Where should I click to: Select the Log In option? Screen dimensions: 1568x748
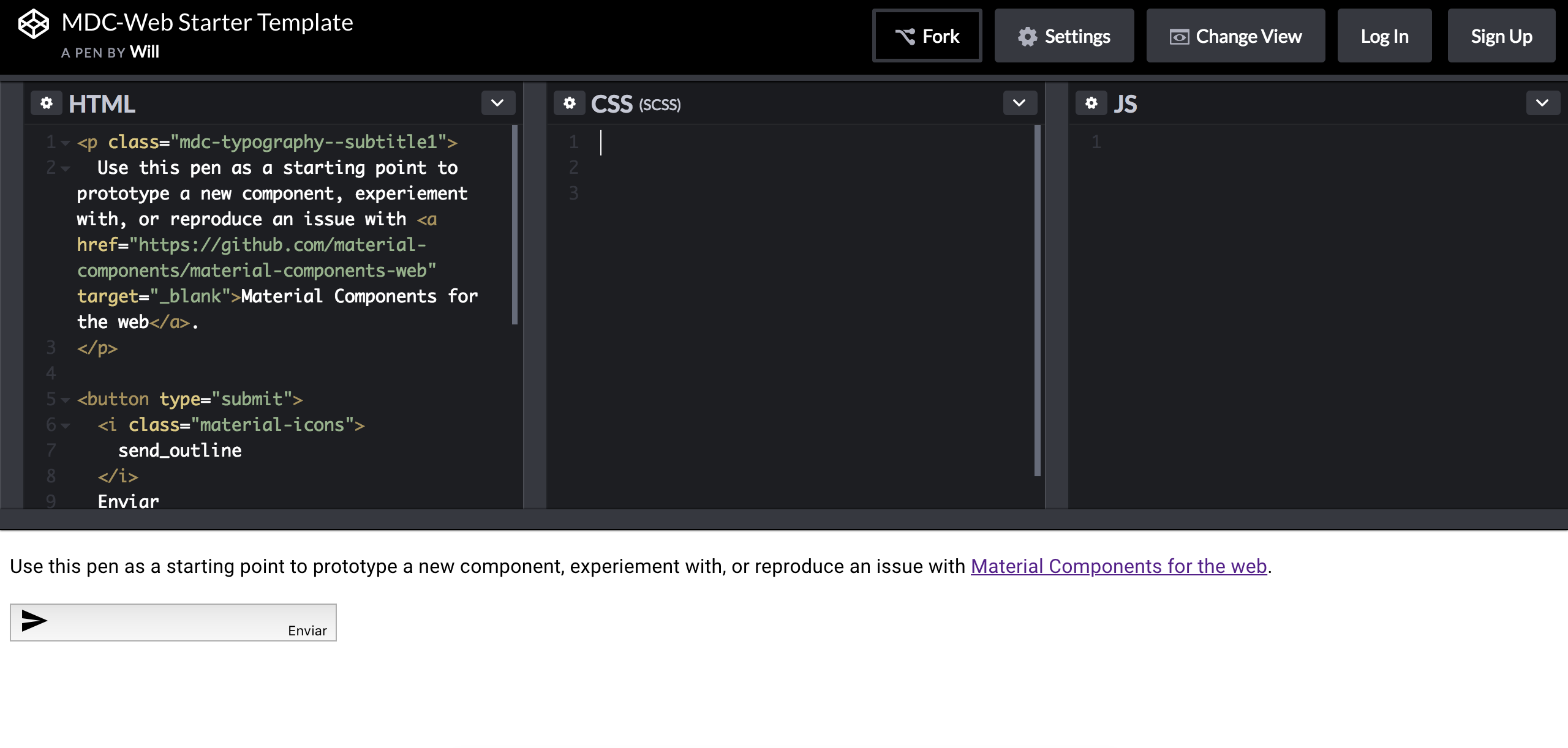tap(1384, 36)
